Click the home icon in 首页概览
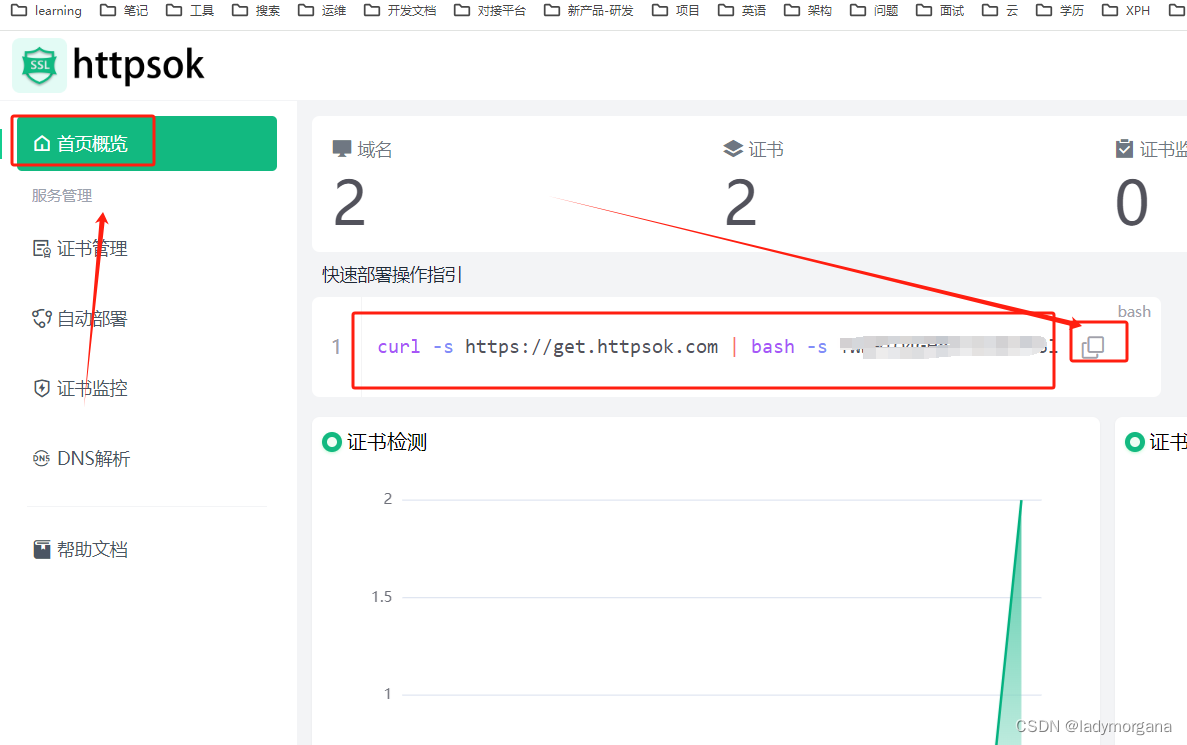This screenshot has width=1187, height=745. [42, 143]
